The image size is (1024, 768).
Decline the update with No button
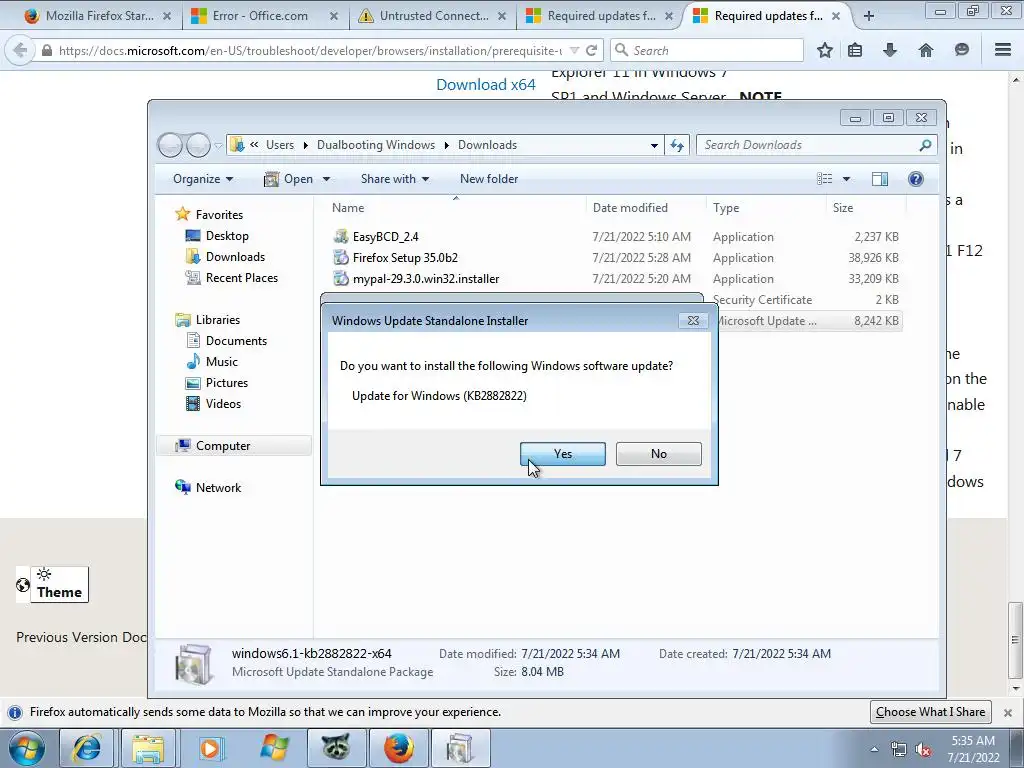click(658, 454)
